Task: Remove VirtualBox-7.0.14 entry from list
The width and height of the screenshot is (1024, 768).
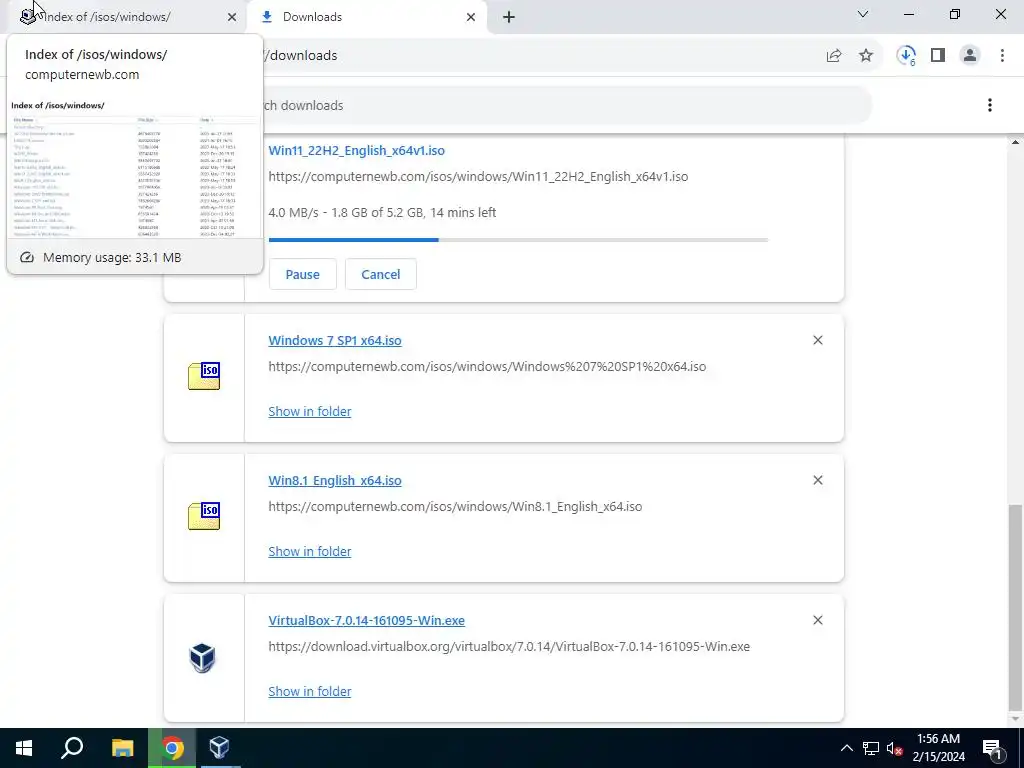Action: [x=818, y=620]
